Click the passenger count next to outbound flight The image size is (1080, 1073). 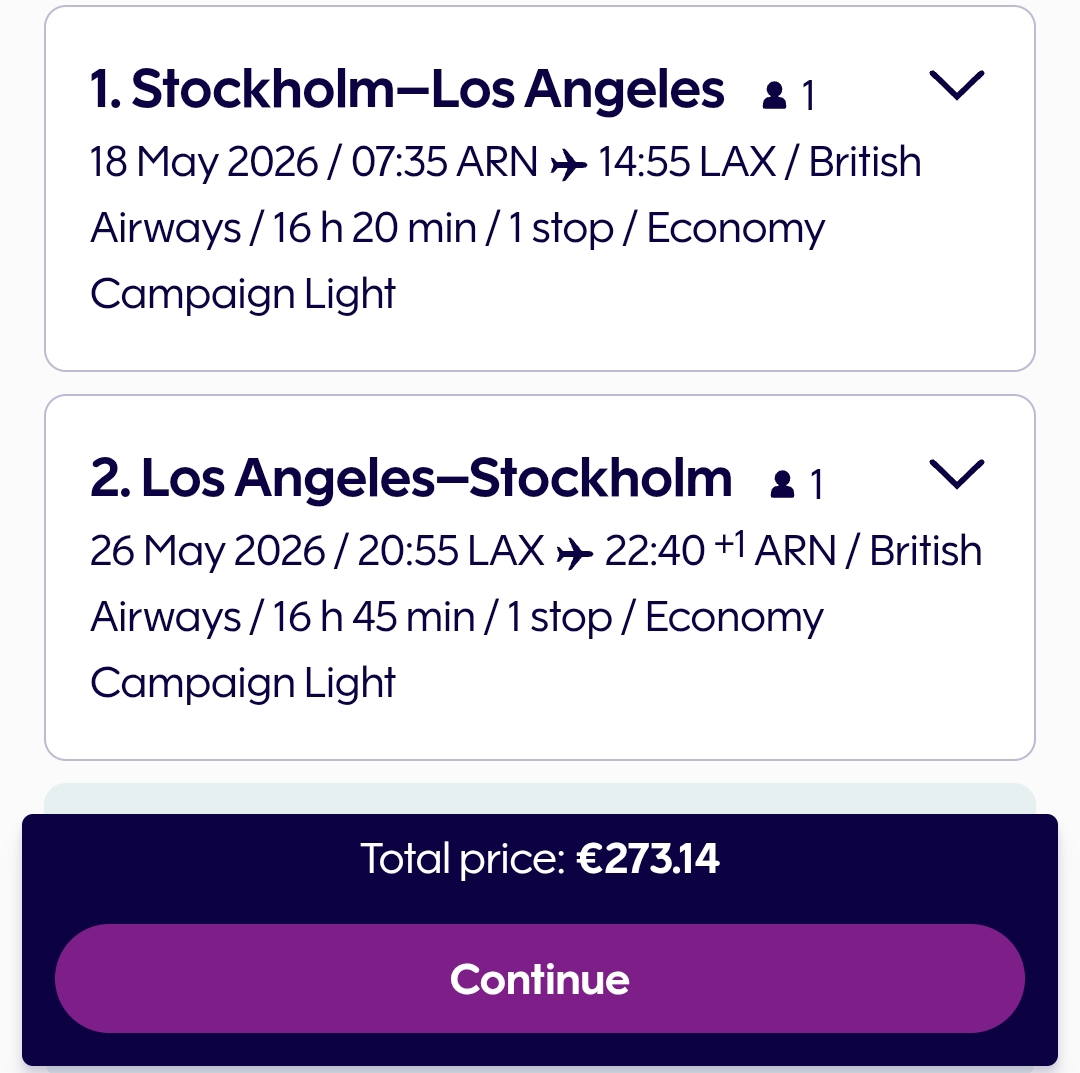click(809, 96)
